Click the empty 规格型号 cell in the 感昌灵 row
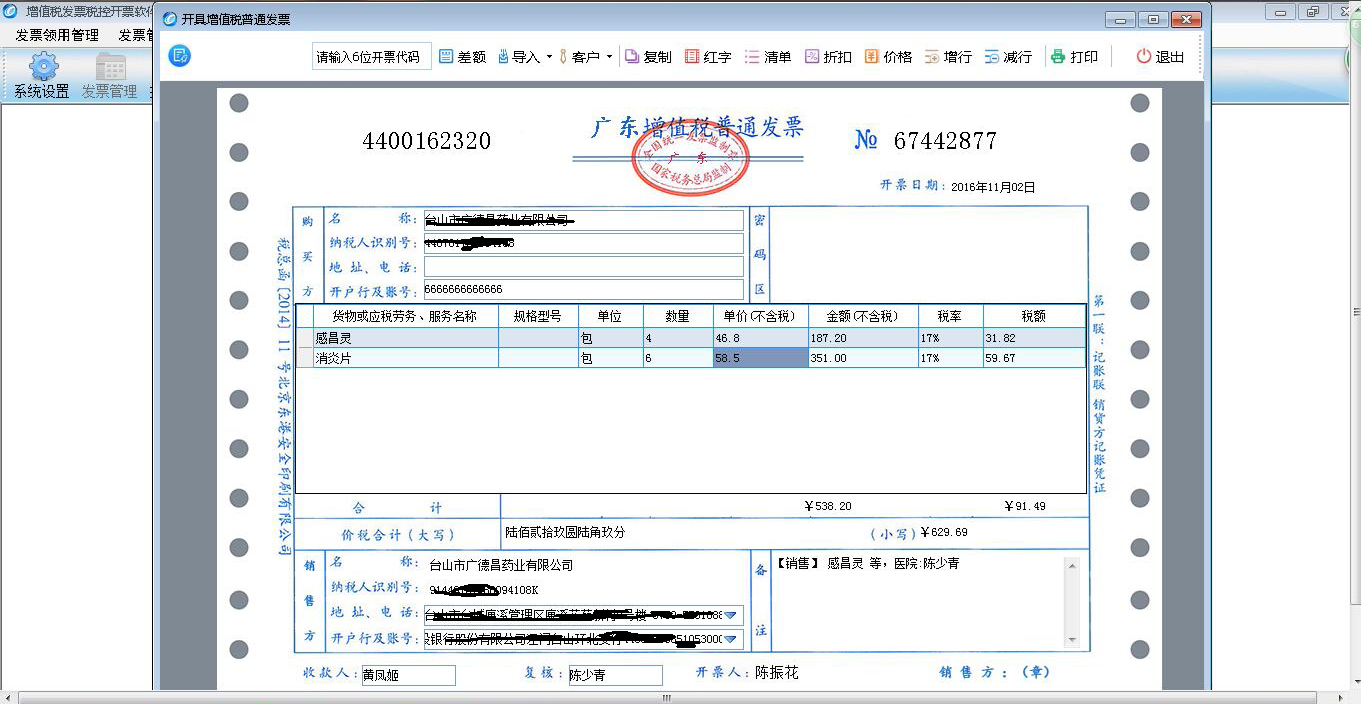Screen dimensions: 1361x704 coord(538,339)
